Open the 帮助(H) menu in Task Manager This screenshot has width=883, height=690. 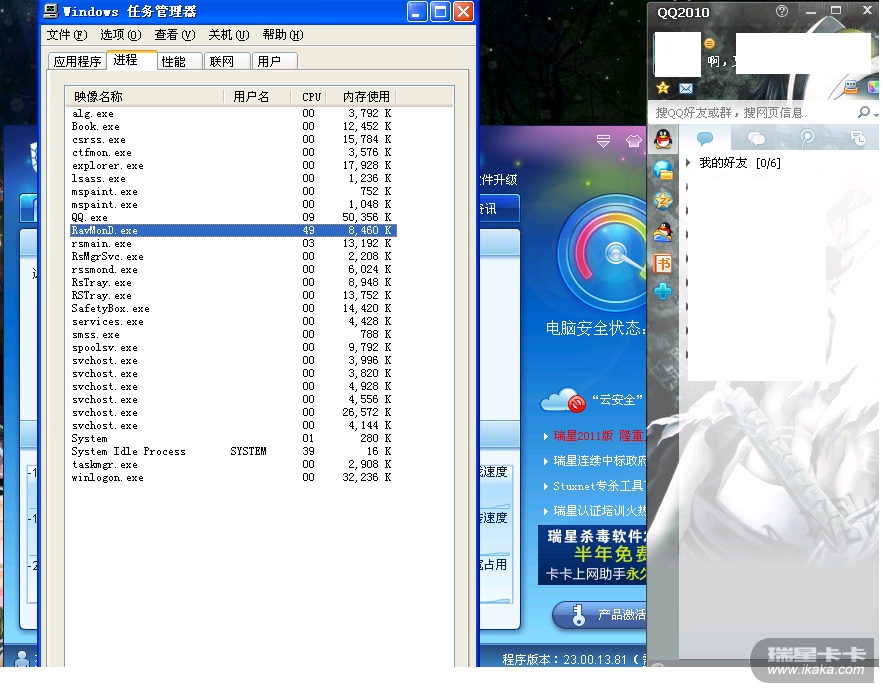(283, 35)
